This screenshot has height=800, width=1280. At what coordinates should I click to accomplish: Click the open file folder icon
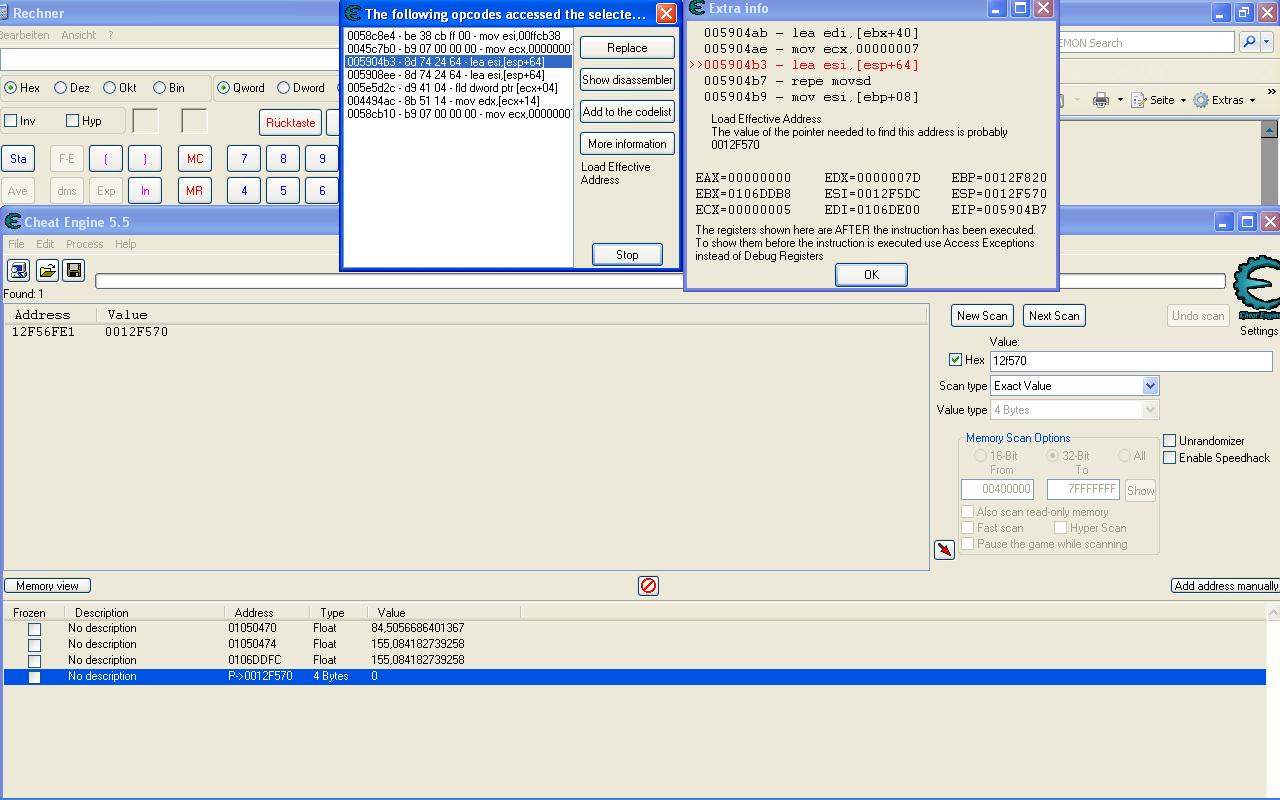coord(47,271)
